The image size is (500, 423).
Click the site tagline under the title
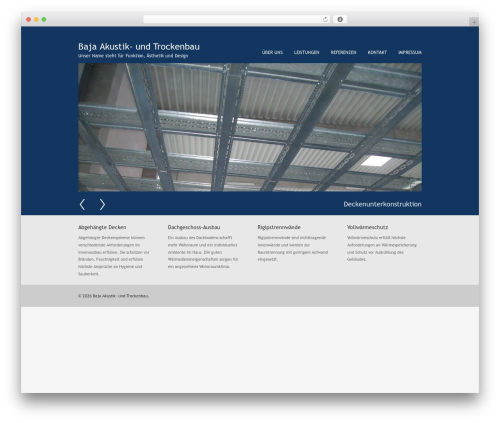click(x=133, y=56)
